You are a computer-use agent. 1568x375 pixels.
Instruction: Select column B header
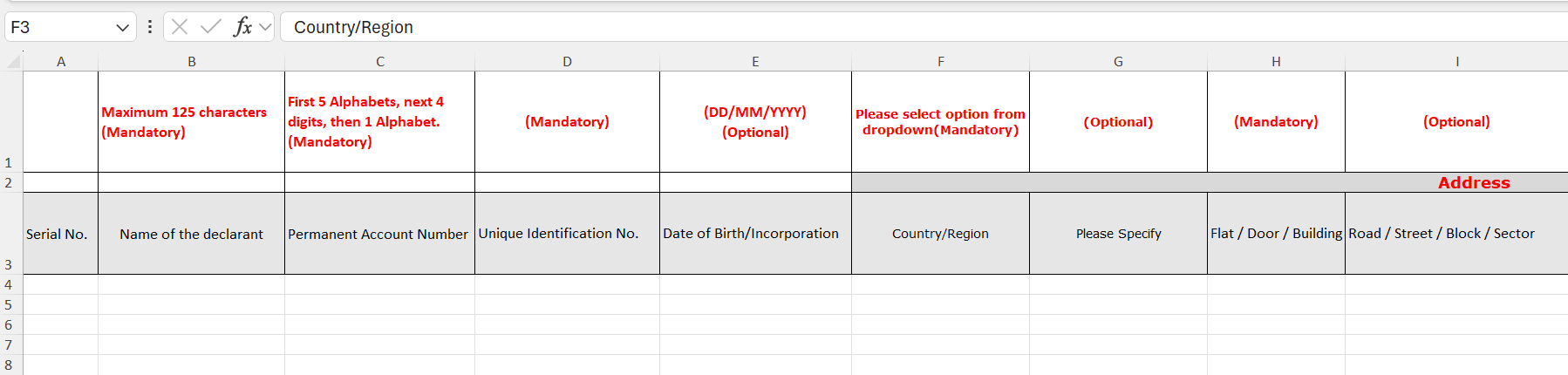192,62
